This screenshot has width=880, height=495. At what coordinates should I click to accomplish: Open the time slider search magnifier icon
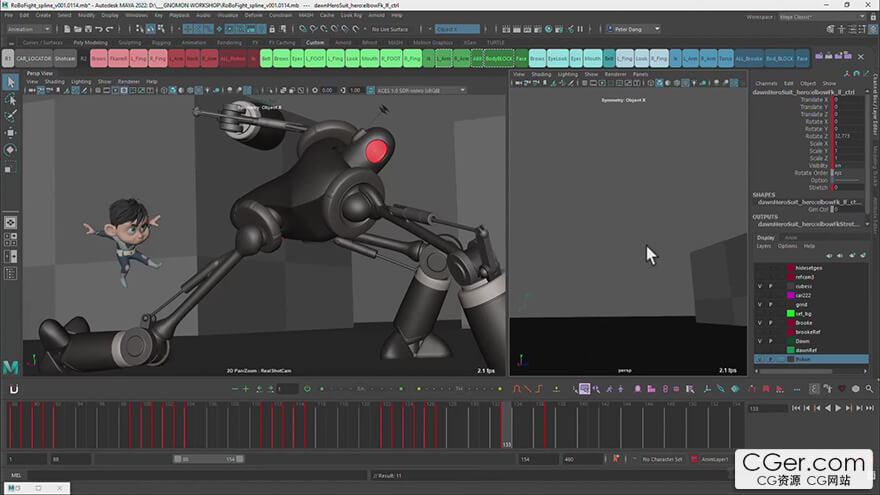pyautogui.click(x=869, y=388)
